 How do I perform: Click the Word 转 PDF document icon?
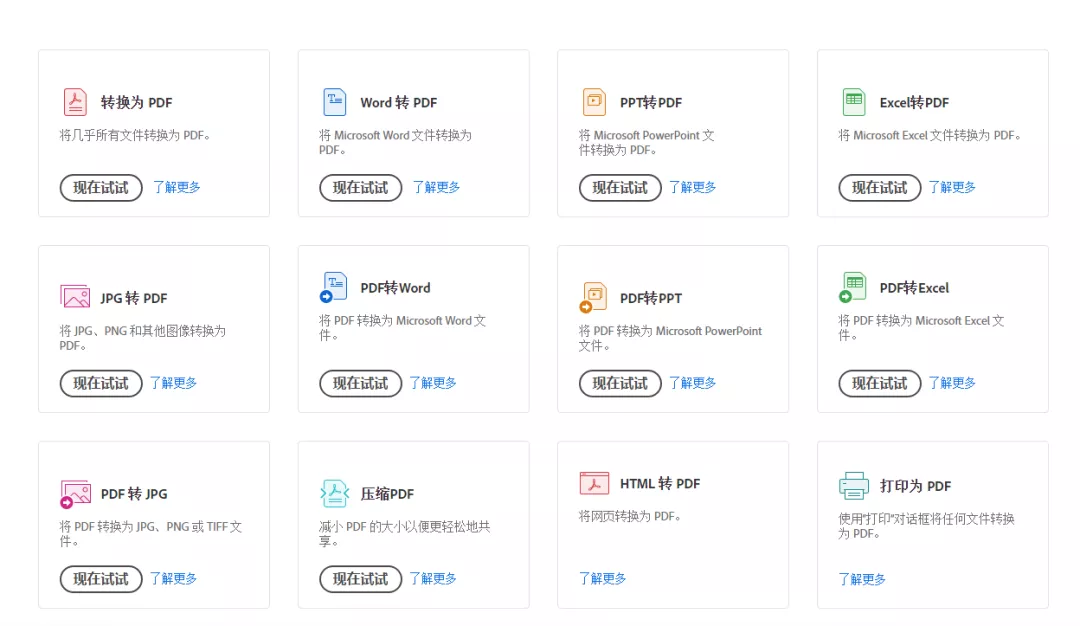pos(334,102)
